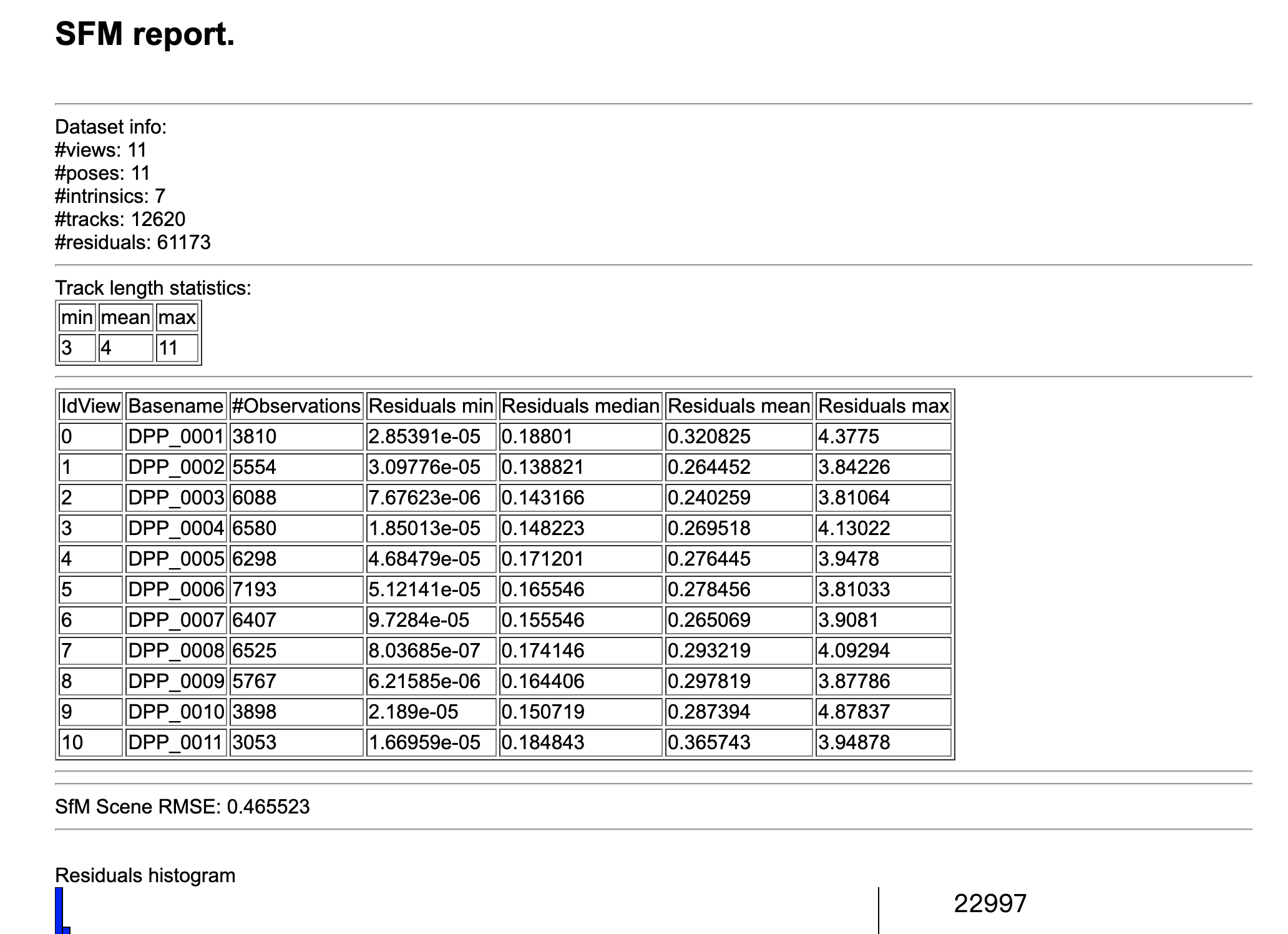This screenshot has height=934, width=1288.
Task: Click the #residuals: 61173 text
Action: 132,242
